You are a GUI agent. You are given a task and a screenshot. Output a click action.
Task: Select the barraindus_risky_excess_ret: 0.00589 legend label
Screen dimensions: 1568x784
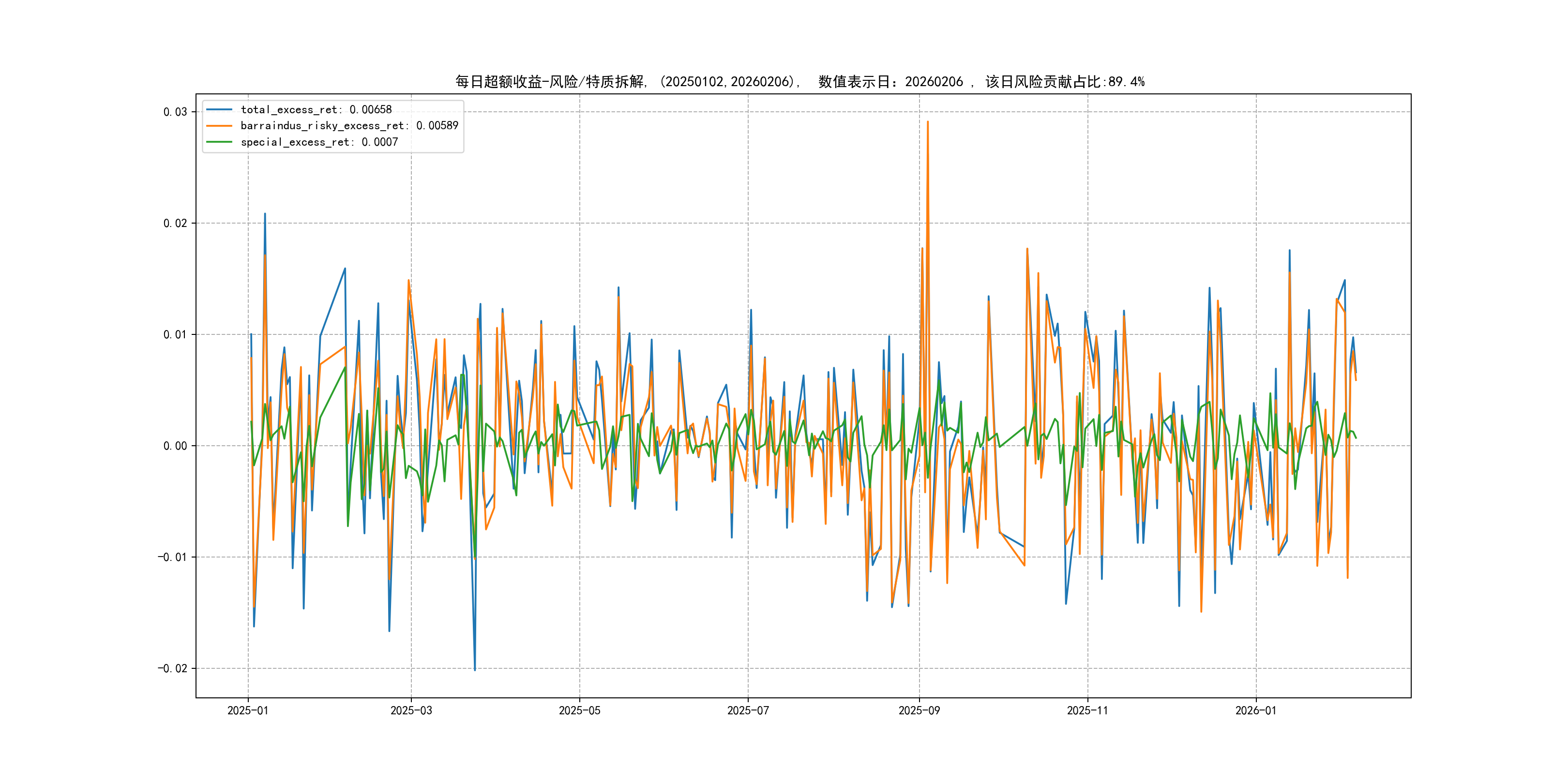(x=349, y=126)
